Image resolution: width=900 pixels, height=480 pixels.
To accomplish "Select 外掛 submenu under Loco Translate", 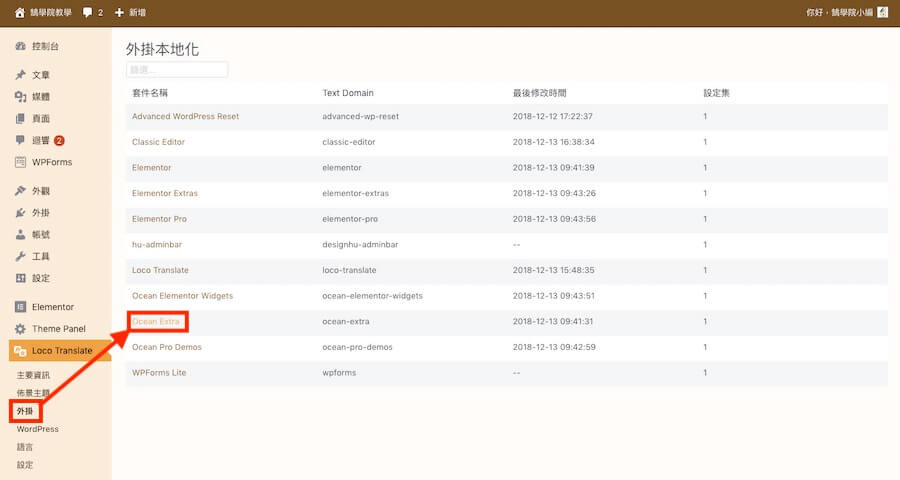I will click(23, 411).
